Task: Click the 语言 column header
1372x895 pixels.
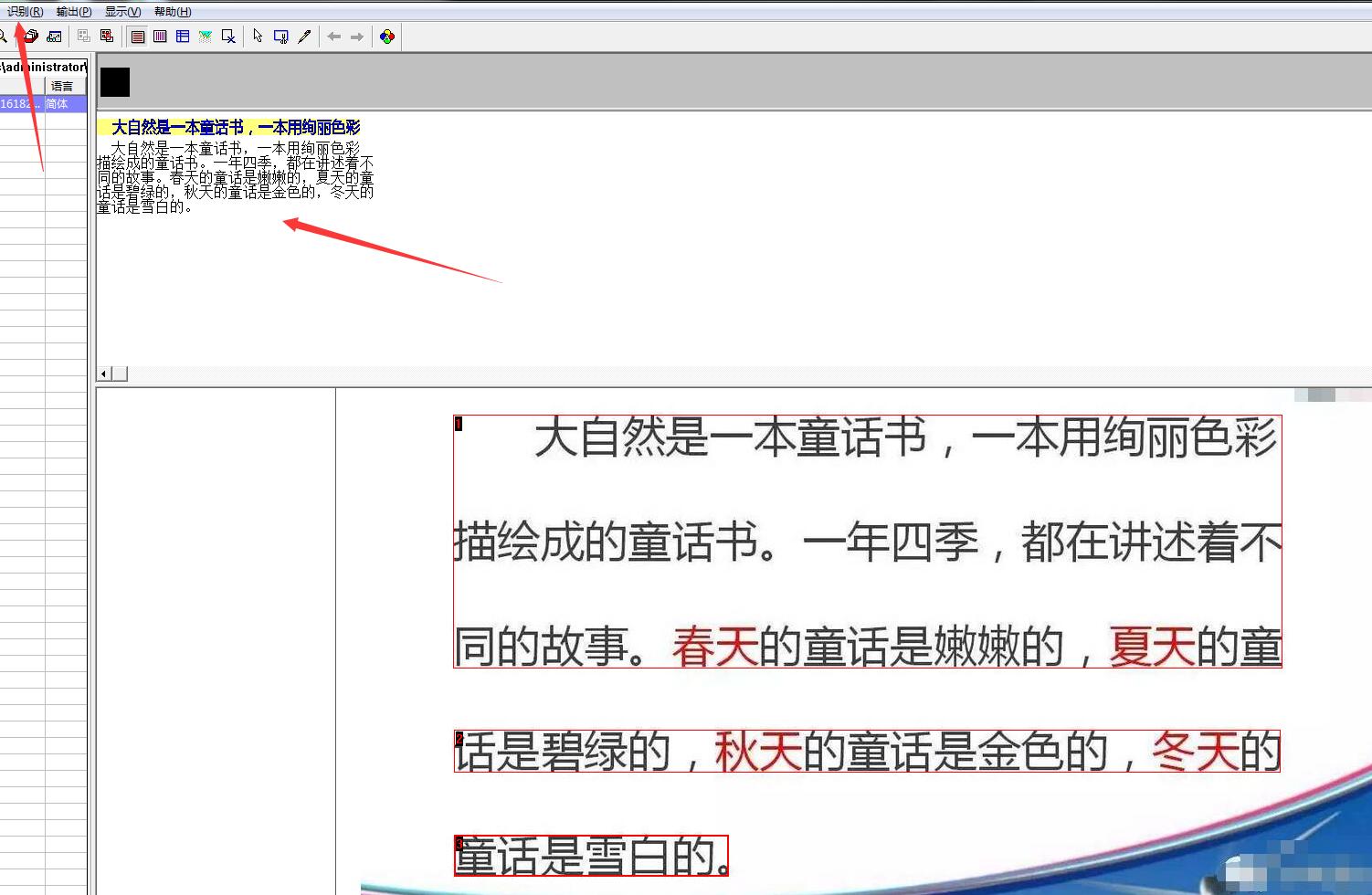Action: [x=62, y=85]
